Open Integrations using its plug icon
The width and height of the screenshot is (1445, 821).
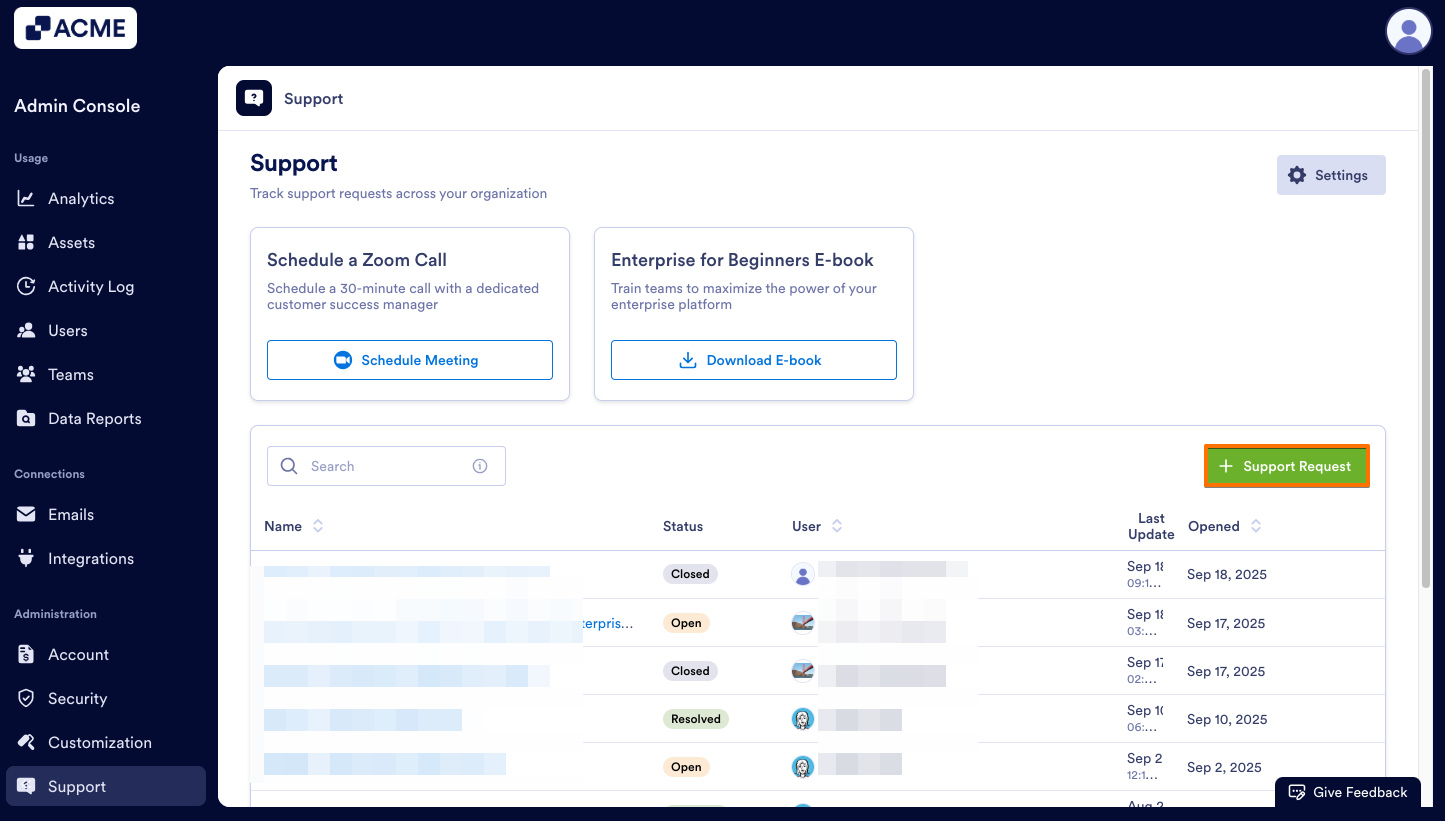click(27, 558)
